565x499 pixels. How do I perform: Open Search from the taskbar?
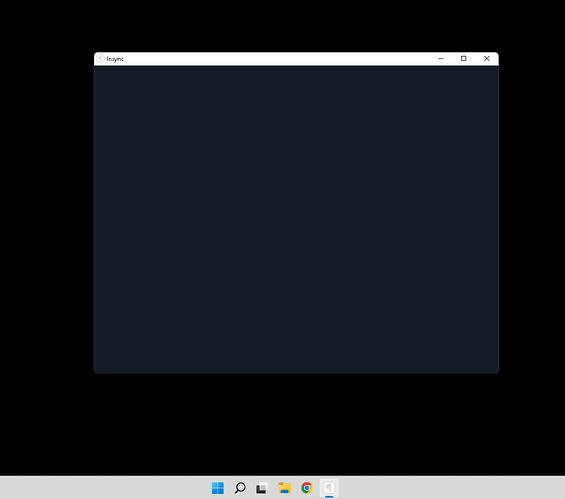pos(240,488)
